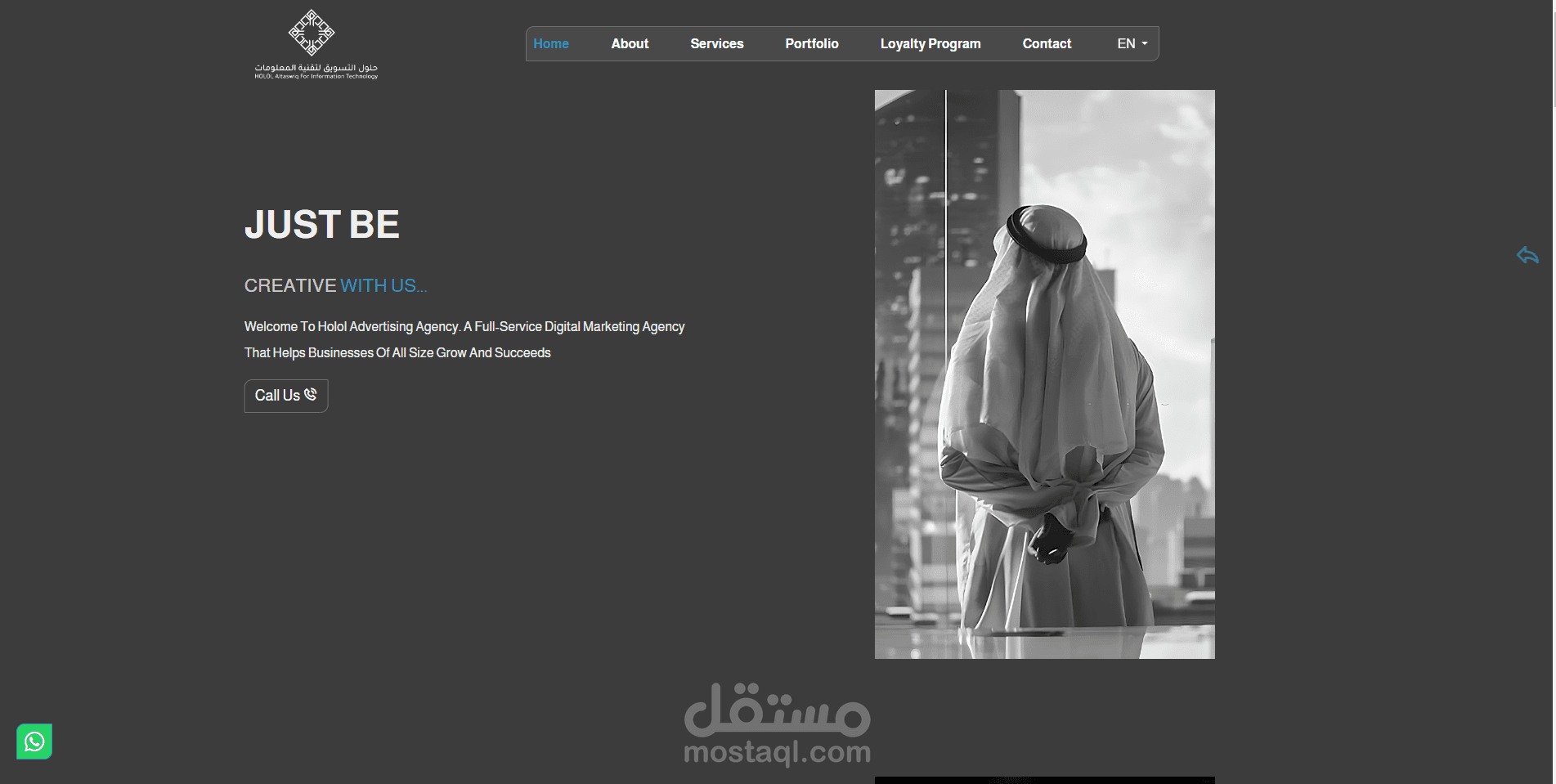This screenshot has height=784, width=1556.
Task: Click the JUST BE headline
Action: 322,224
